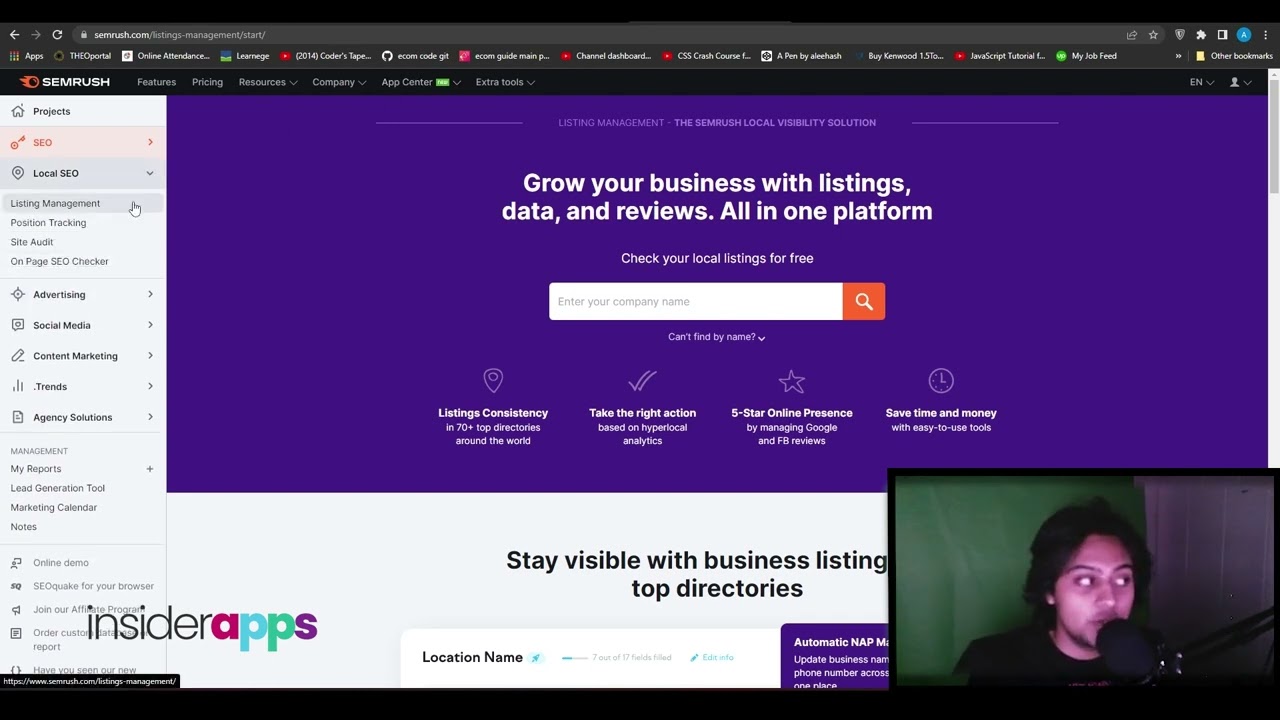
Task: Open the Company menu
Action: (x=339, y=82)
